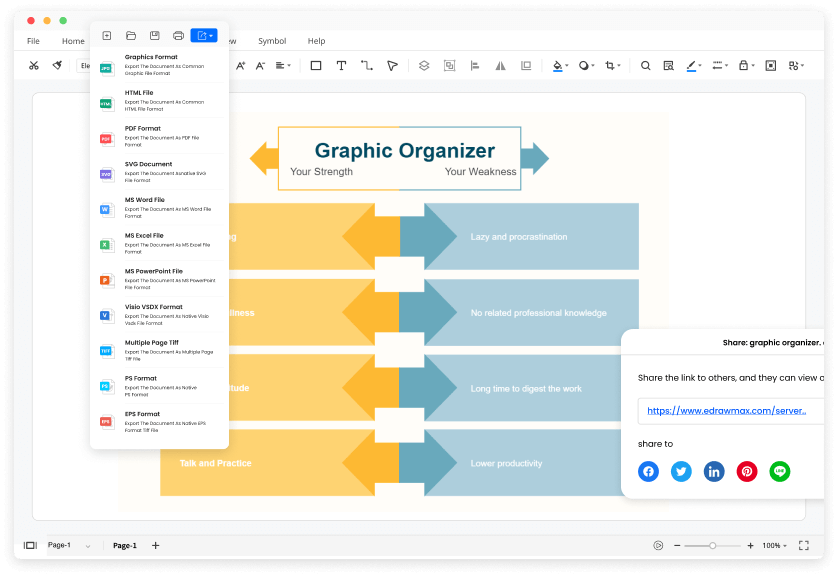
Task: Click the Flip Horizontal mirror icon
Action: (500, 65)
